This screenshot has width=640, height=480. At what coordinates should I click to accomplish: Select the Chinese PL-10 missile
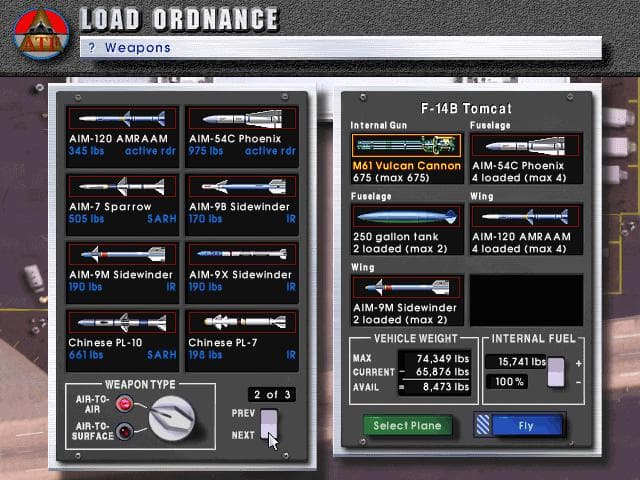[x=122, y=340]
